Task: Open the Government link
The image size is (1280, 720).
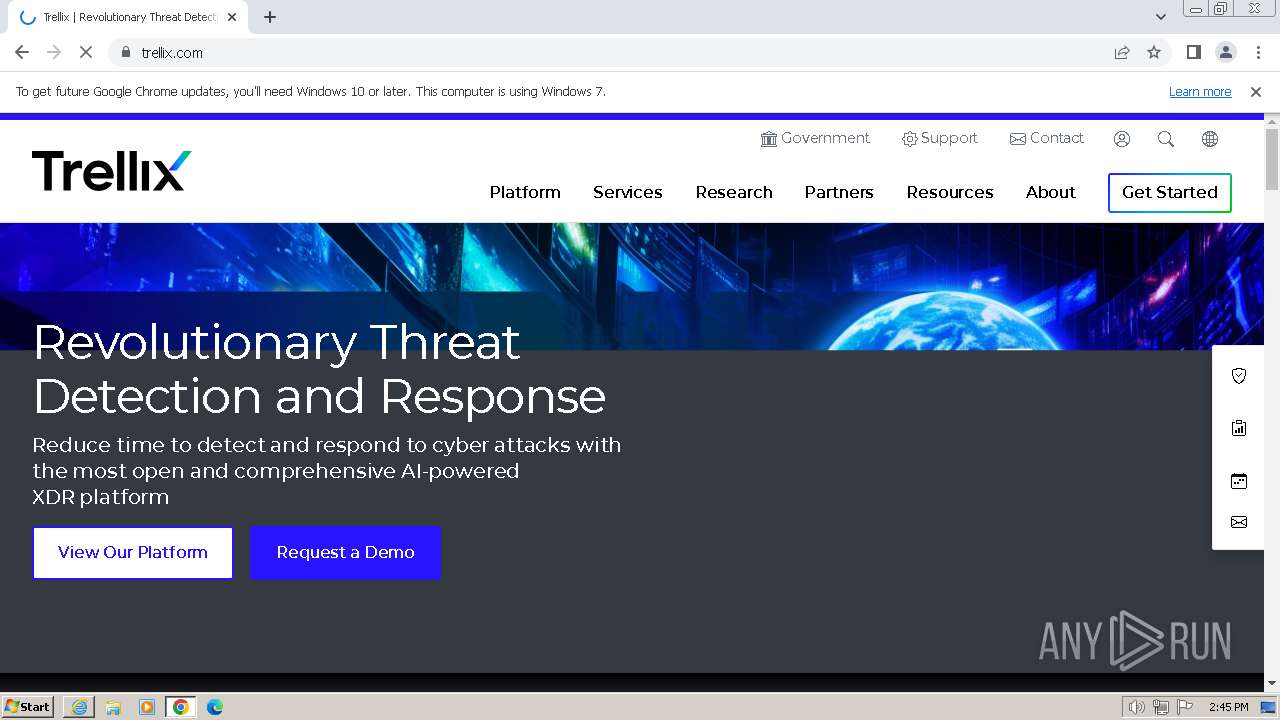Action: click(x=815, y=138)
